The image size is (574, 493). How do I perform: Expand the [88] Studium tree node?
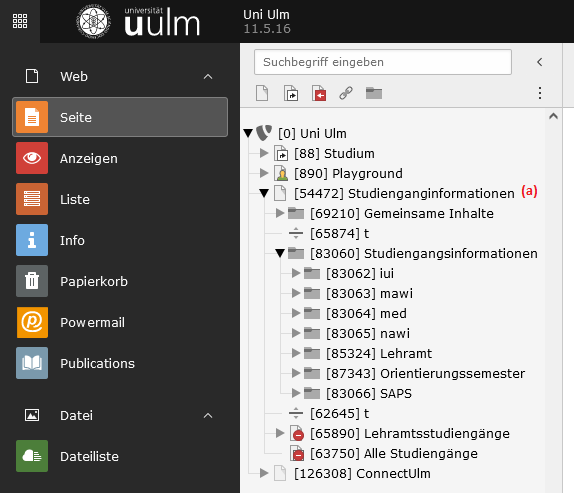[x=264, y=153]
